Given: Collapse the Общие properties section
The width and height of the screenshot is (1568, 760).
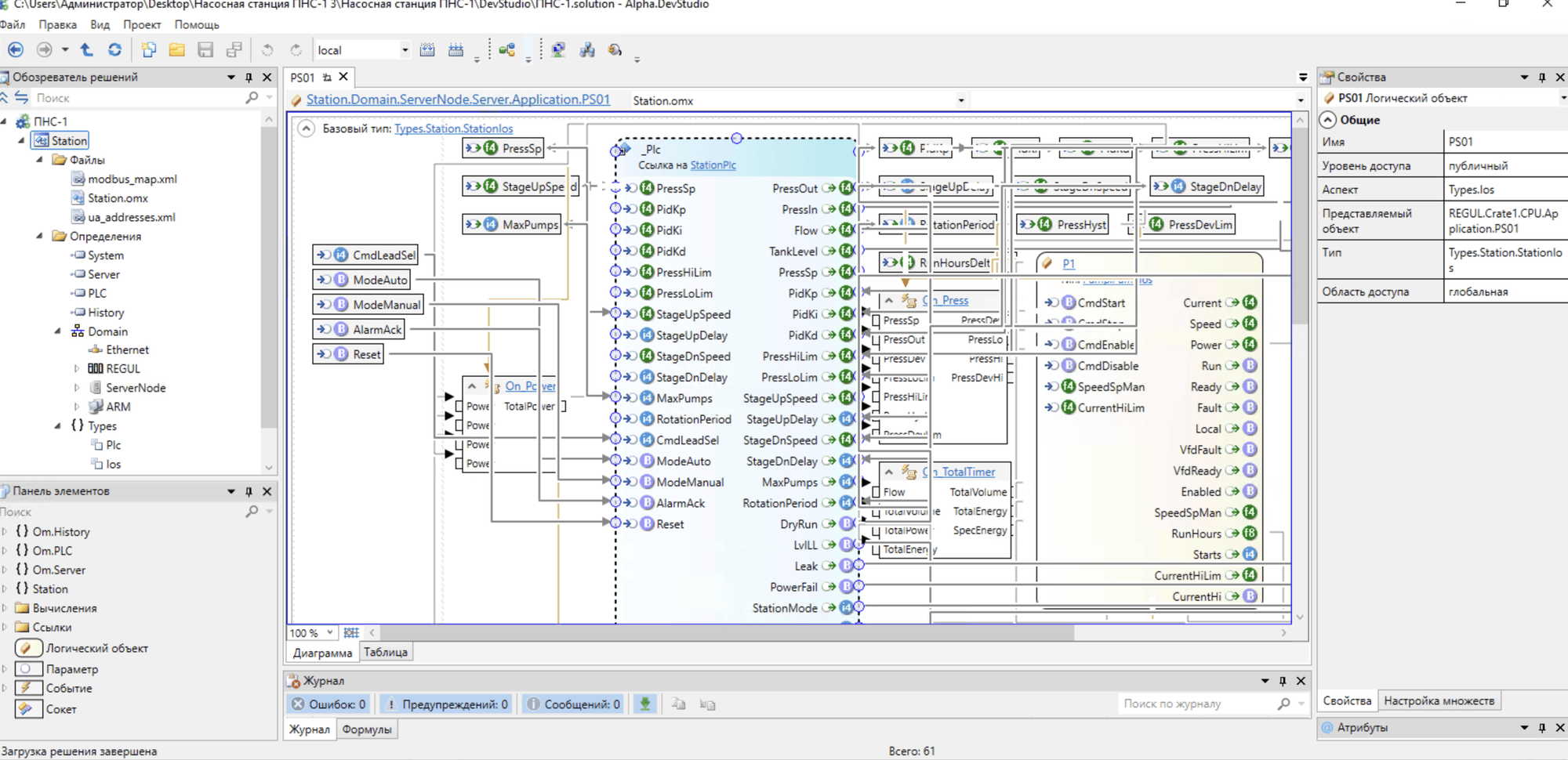Looking at the screenshot, I should tap(1328, 120).
